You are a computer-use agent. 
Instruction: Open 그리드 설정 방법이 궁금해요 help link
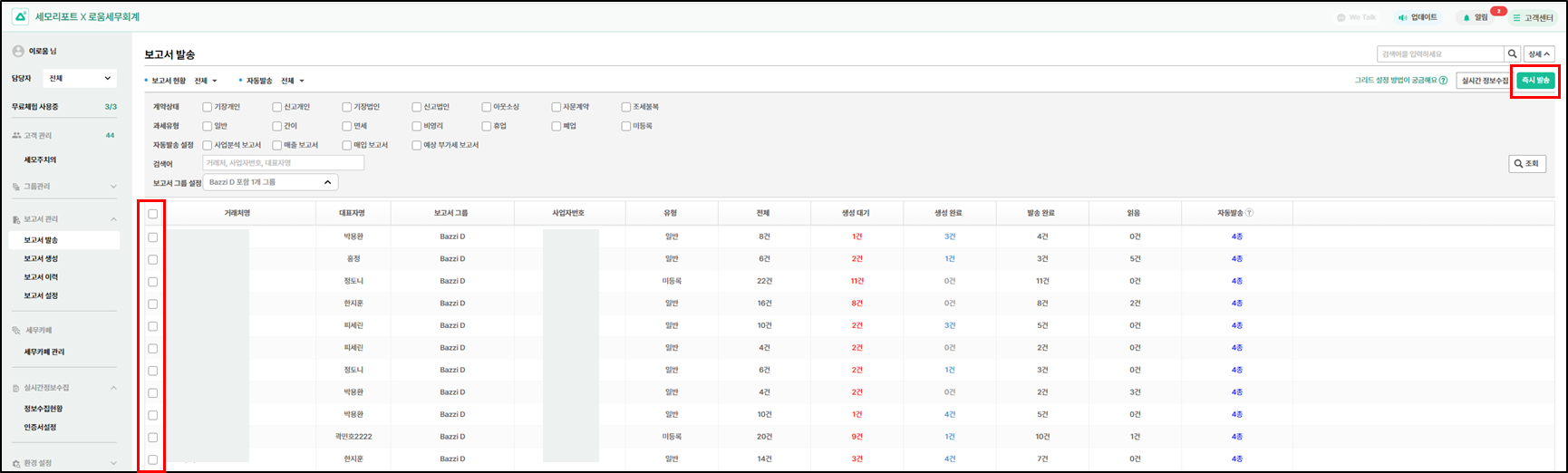click(1400, 81)
